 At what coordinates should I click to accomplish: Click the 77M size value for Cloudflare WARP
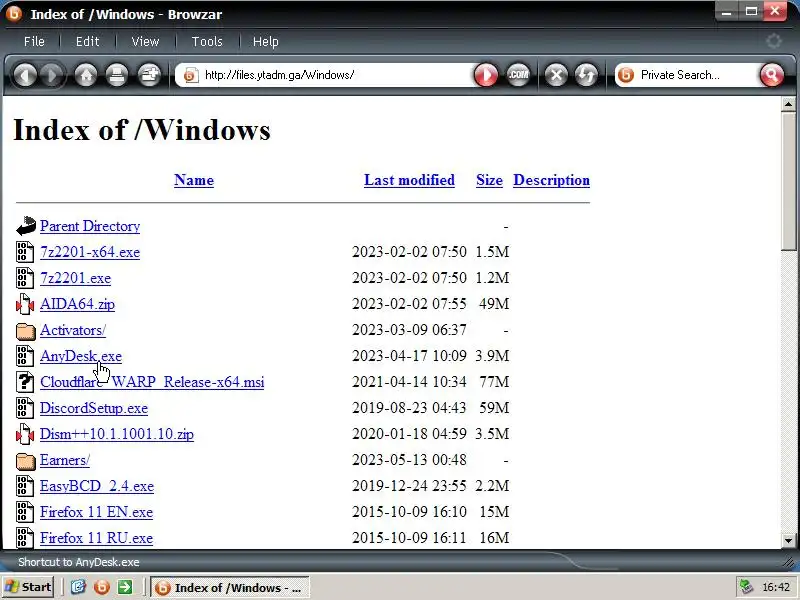494,382
